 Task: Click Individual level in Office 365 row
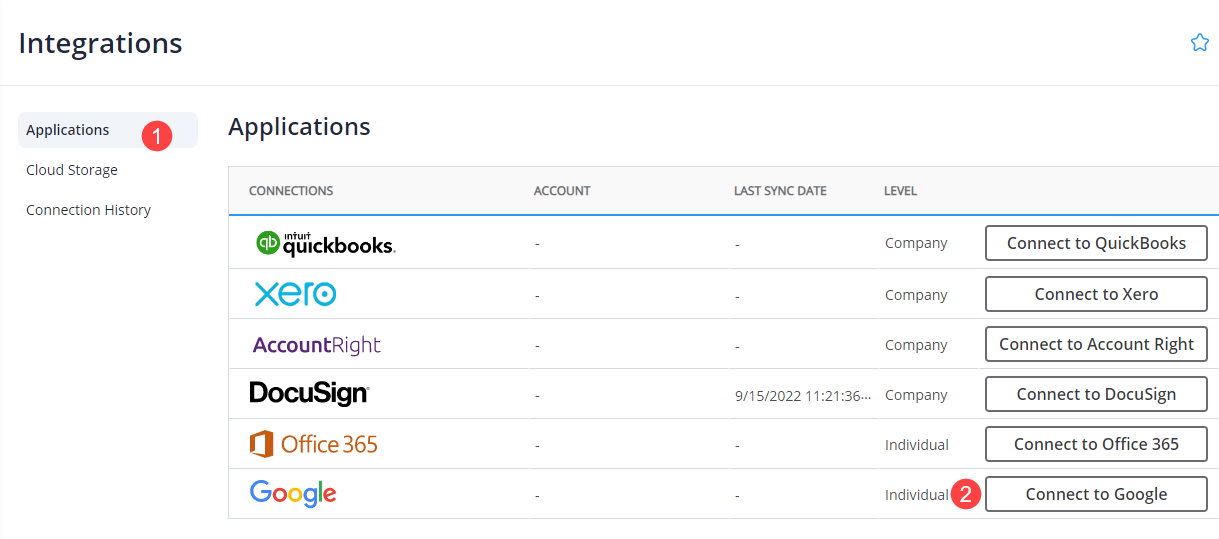click(917, 445)
